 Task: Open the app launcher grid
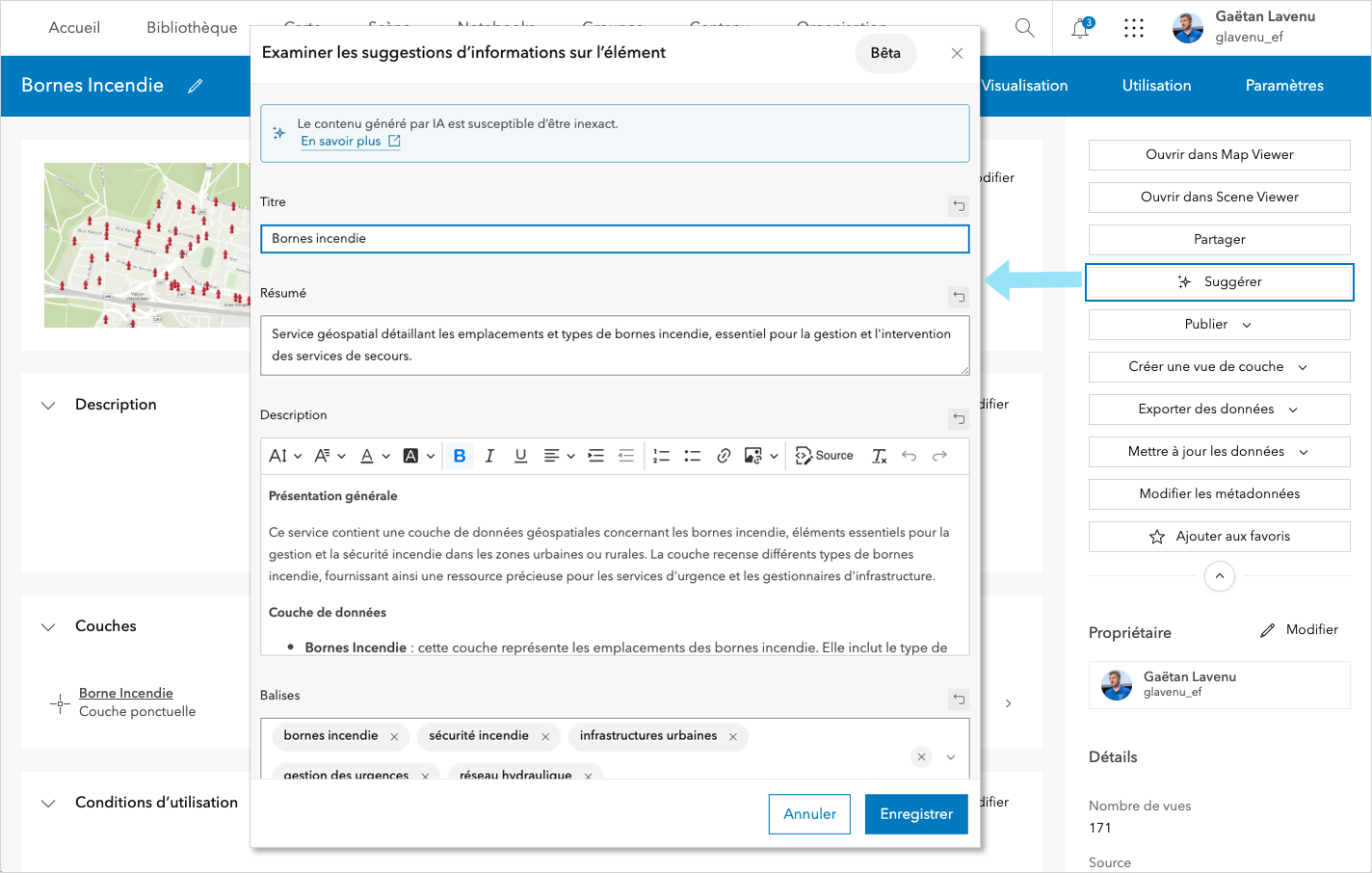click(1134, 28)
